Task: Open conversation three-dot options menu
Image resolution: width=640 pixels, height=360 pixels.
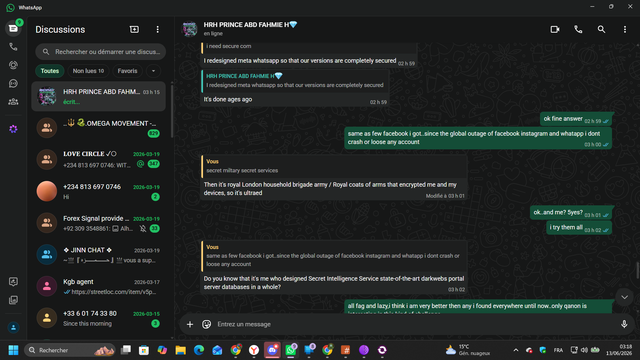Action: 624,29
